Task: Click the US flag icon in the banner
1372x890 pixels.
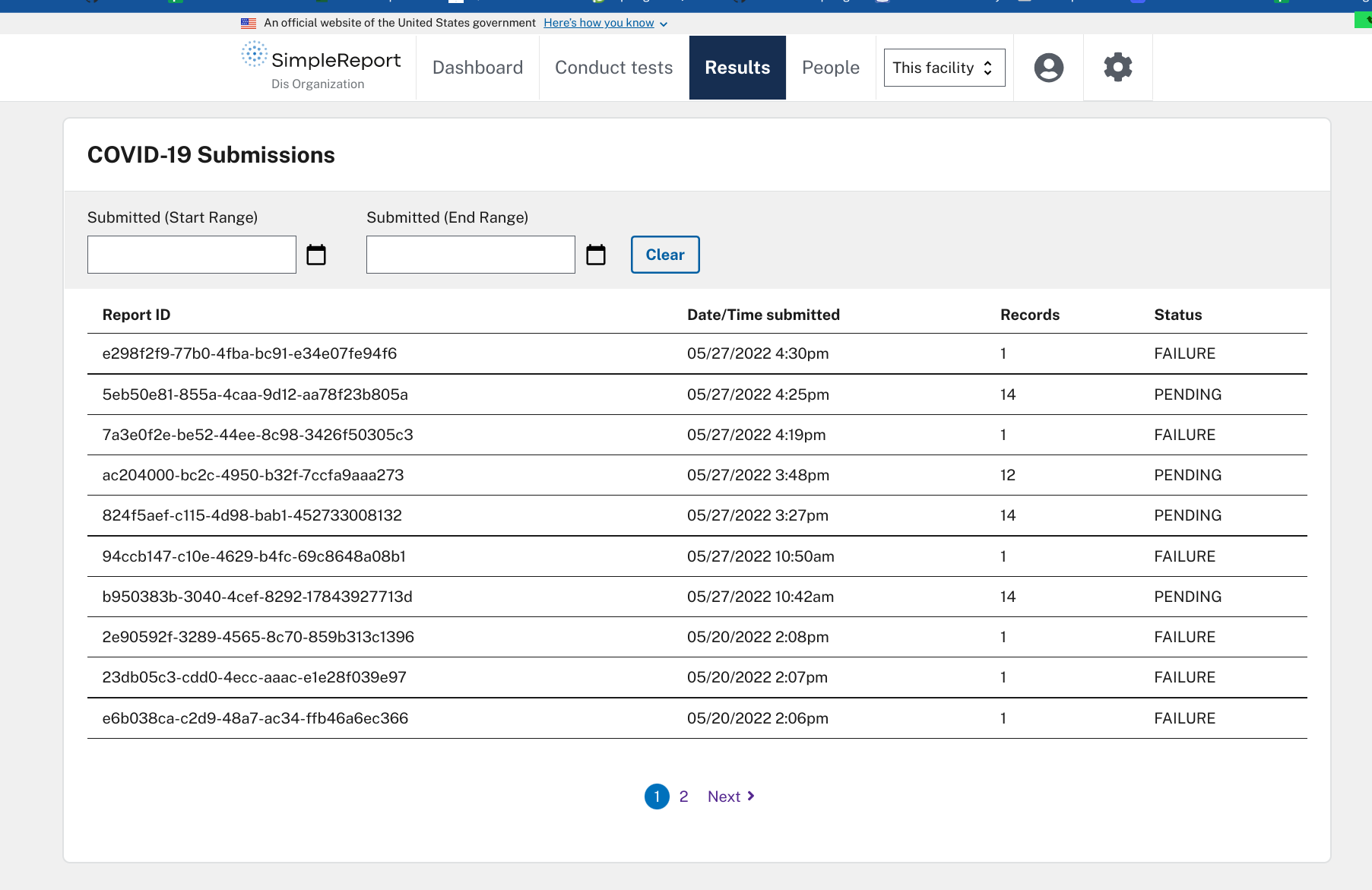Action: (x=248, y=22)
